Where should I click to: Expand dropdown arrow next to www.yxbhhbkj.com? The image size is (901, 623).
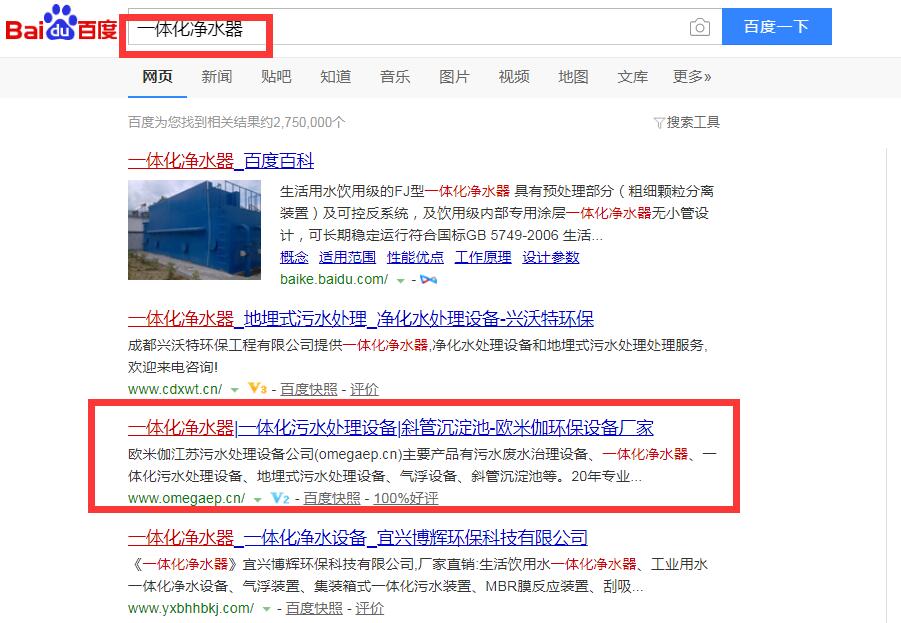[x=266, y=609]
